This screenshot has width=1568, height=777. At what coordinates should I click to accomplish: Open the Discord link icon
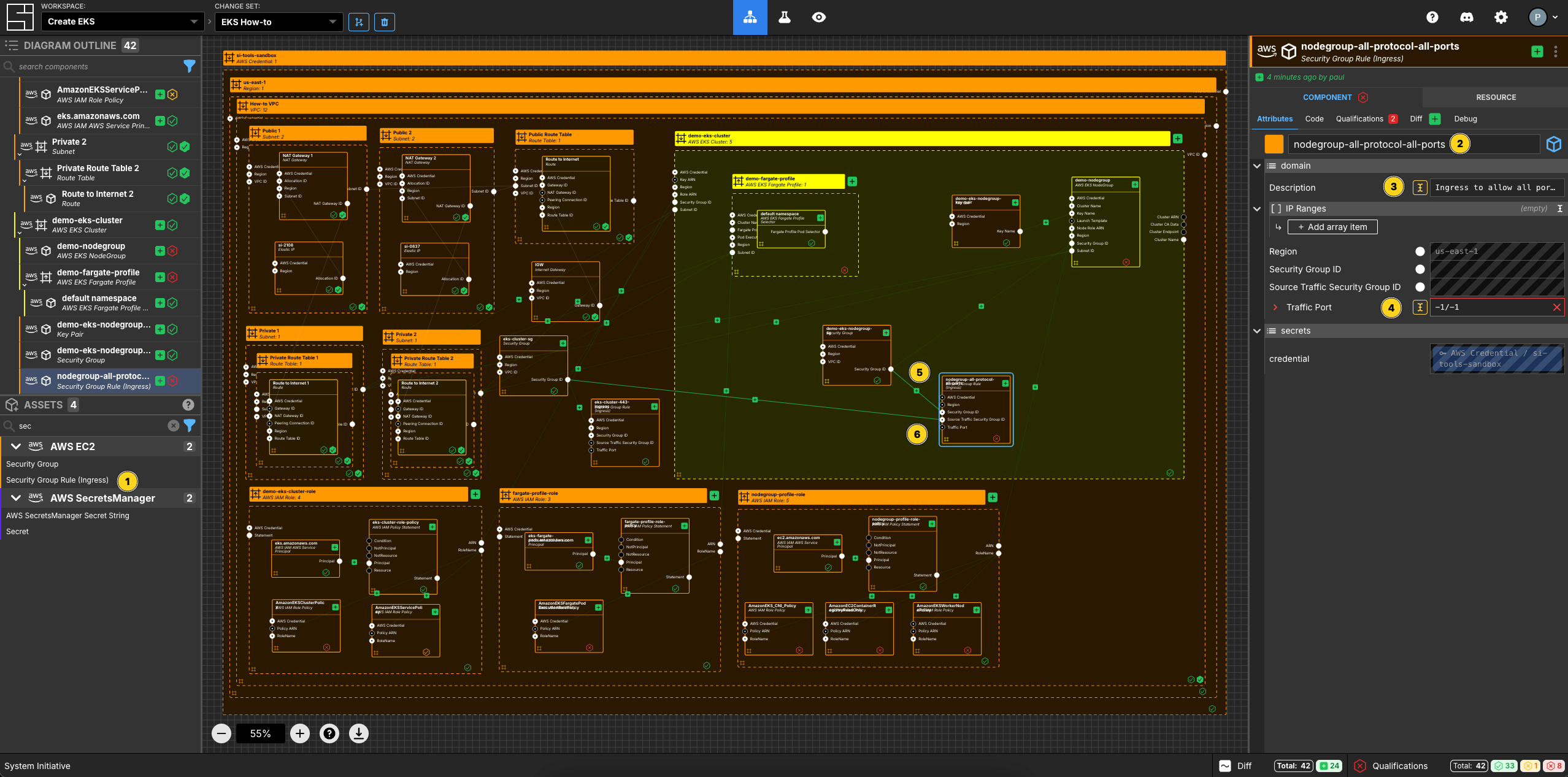click(x=1467, y=17)
